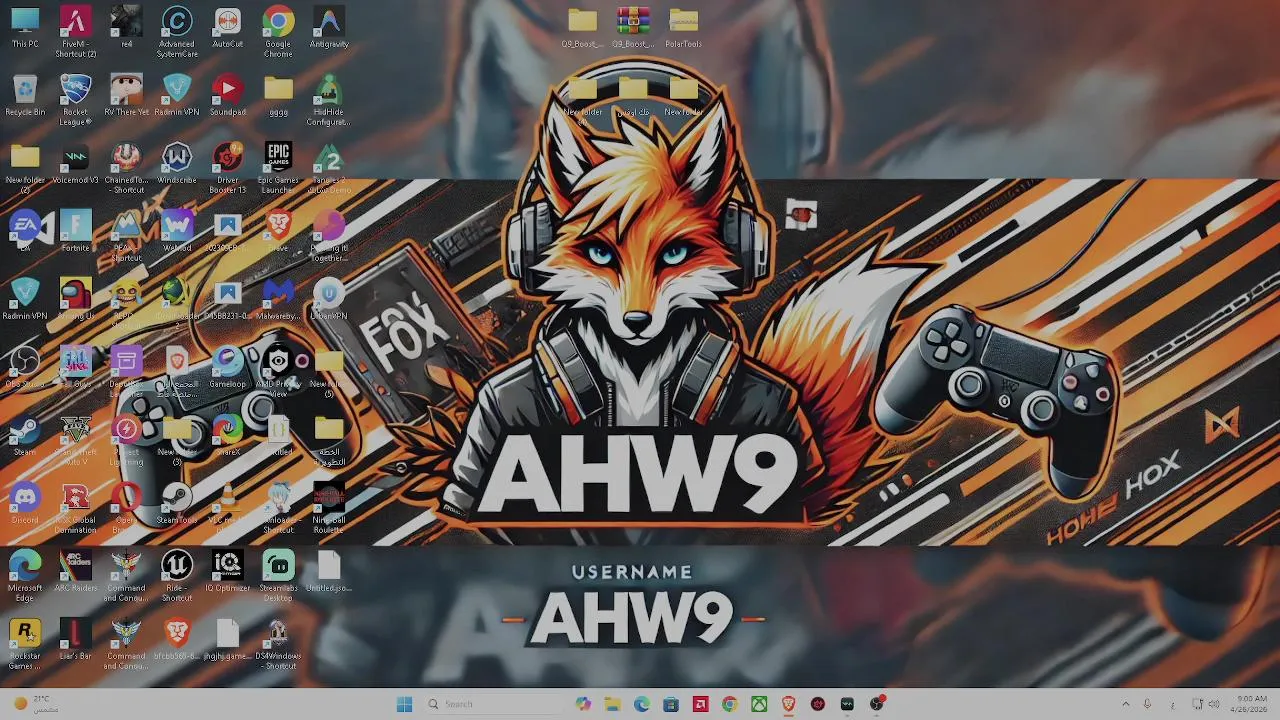Open the volume control in system tray

1214,704
